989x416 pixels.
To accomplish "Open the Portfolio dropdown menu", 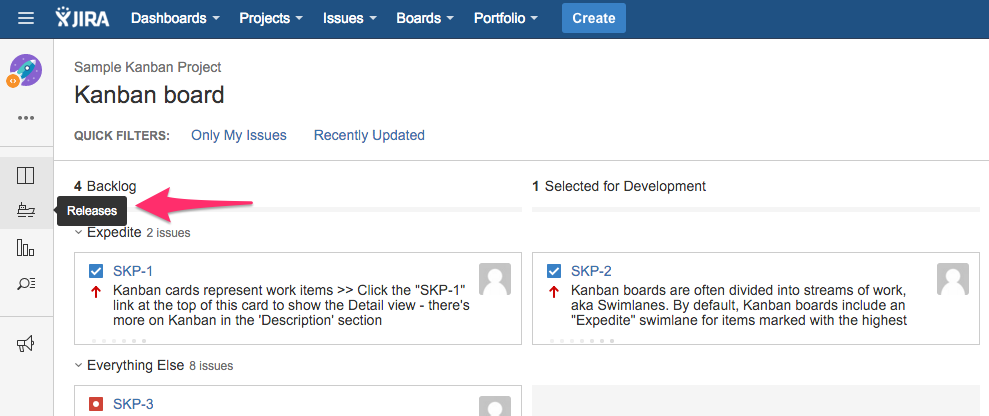I will point(506,18).
